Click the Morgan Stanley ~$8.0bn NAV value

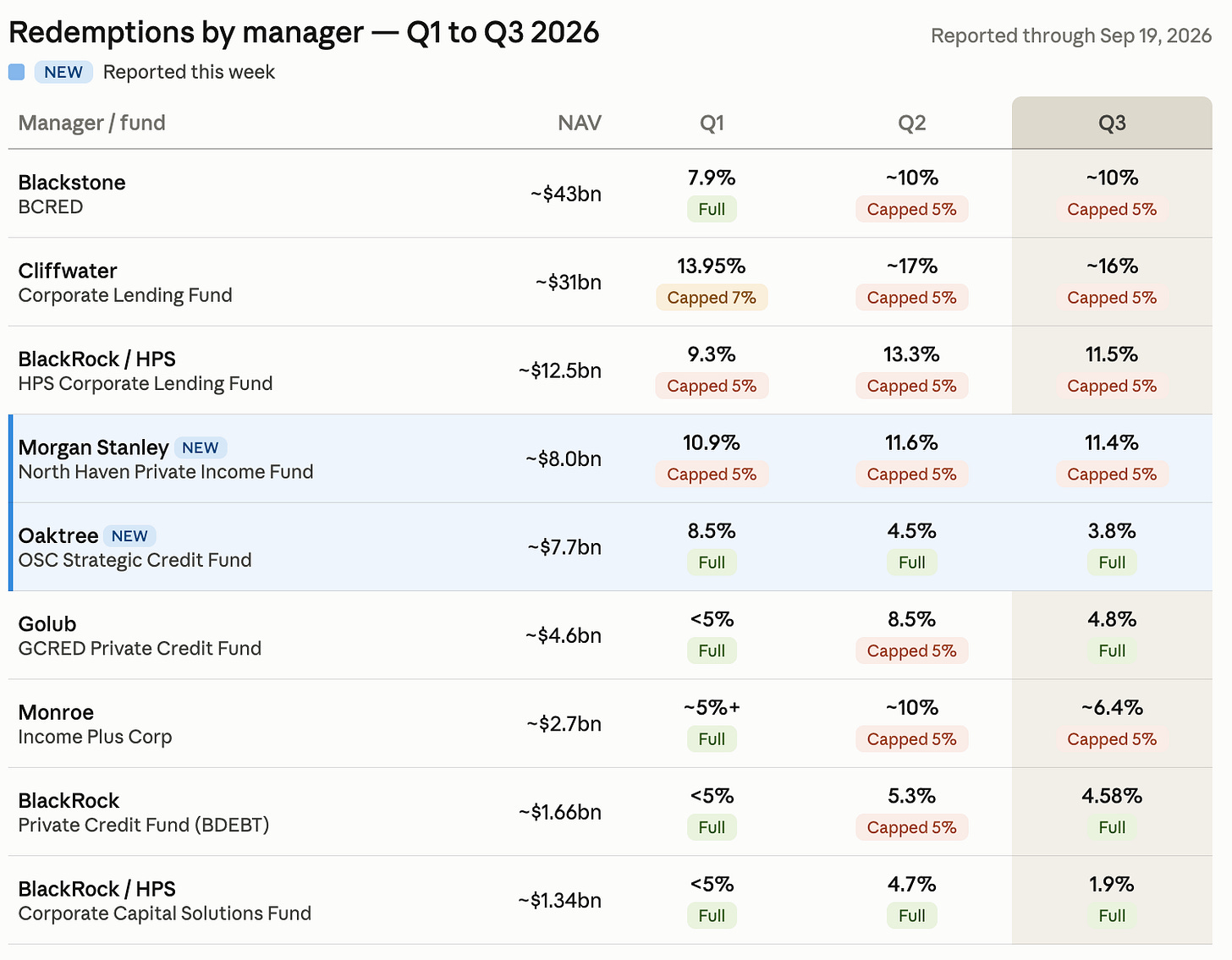coord(564,458)
